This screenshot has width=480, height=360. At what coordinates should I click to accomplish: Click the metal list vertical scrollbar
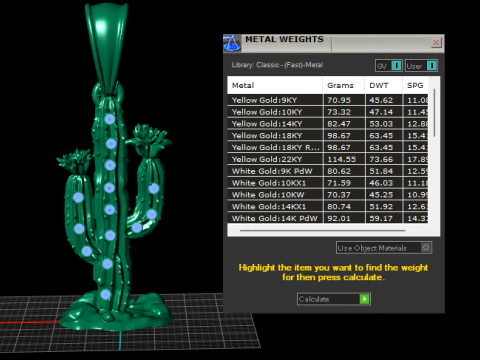pyautogui.click(x=434, y=113)
